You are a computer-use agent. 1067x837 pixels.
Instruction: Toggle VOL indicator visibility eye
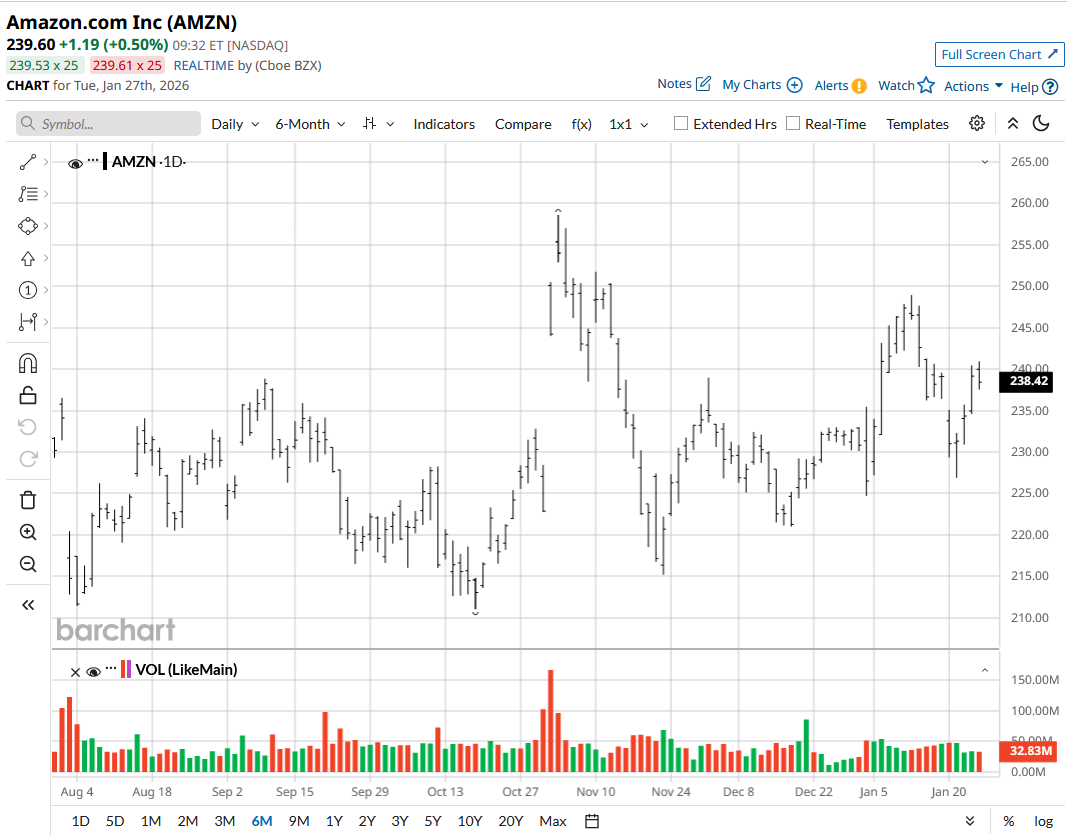(93, 672)
